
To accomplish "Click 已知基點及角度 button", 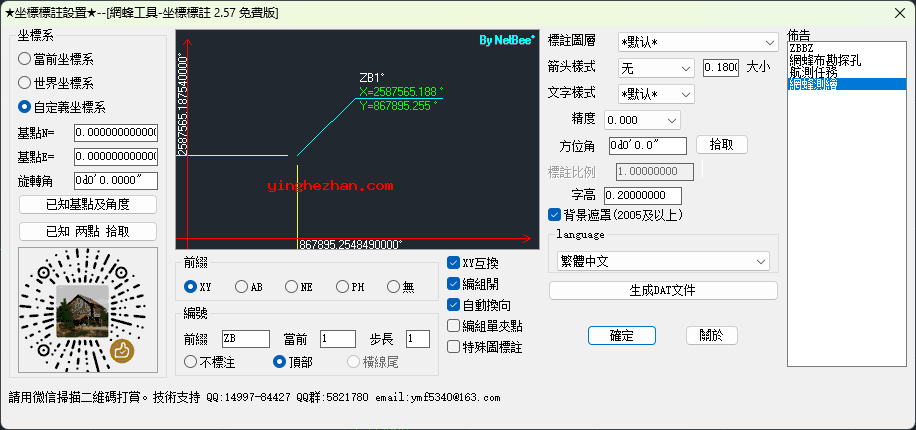I will coord(88,204).
